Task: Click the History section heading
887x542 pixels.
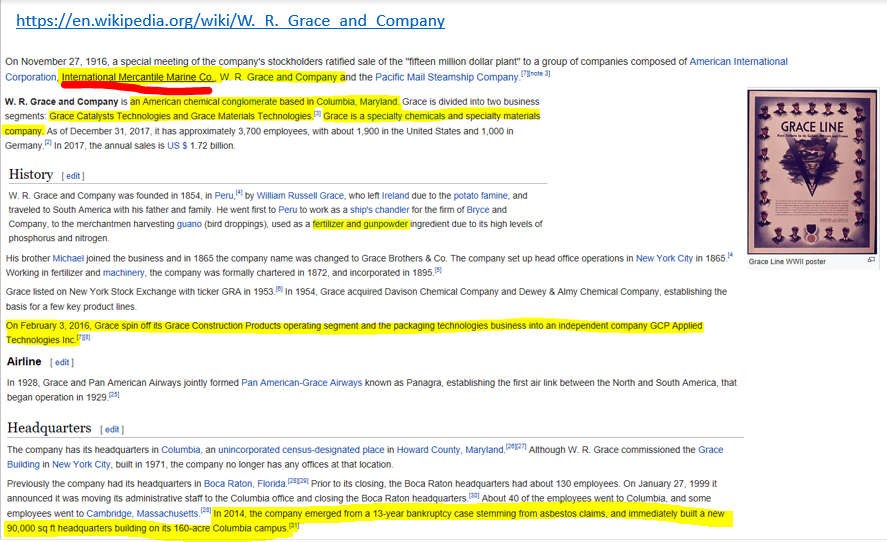Action: click(x=31, y=174)
